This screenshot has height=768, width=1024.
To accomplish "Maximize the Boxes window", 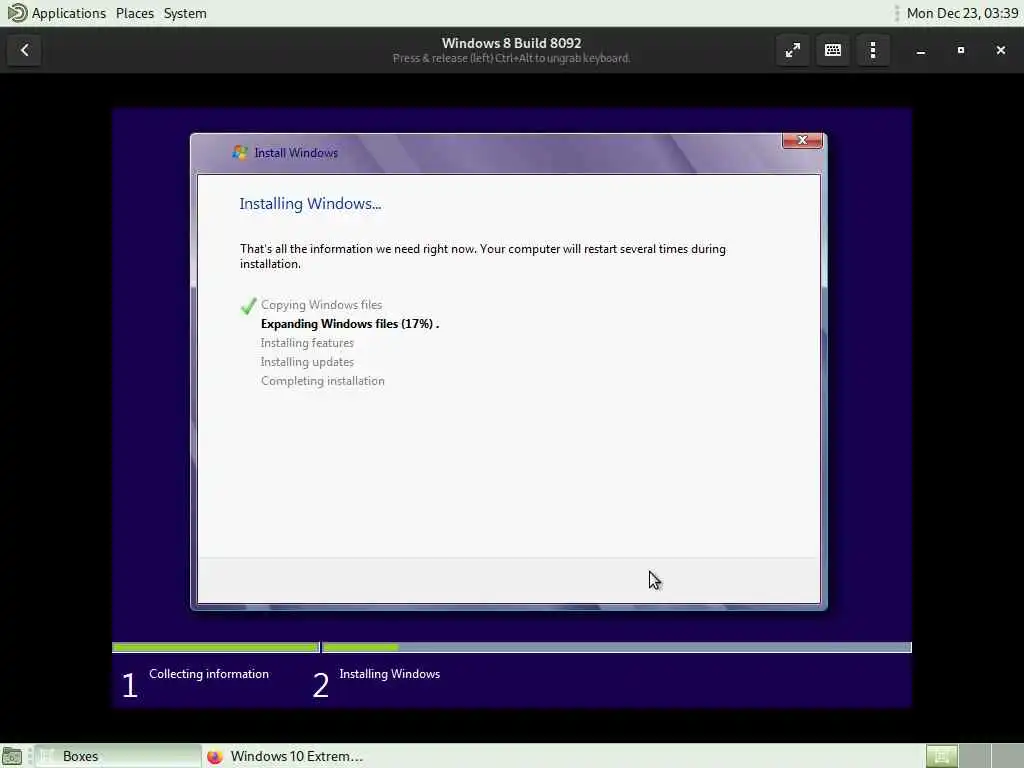I will click(x=961, y=50).
